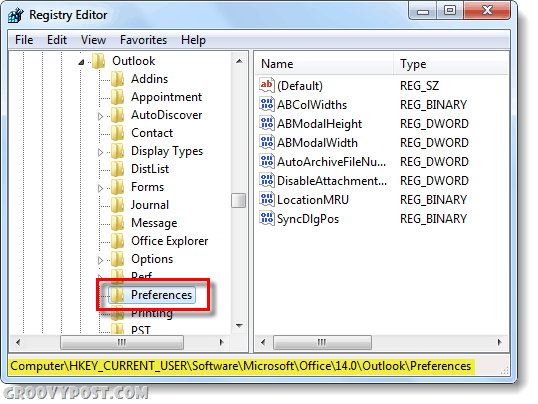538x404 pixels.
Task: Select the SyncDlgPos value icon
Action: click(x=267, y=218)
